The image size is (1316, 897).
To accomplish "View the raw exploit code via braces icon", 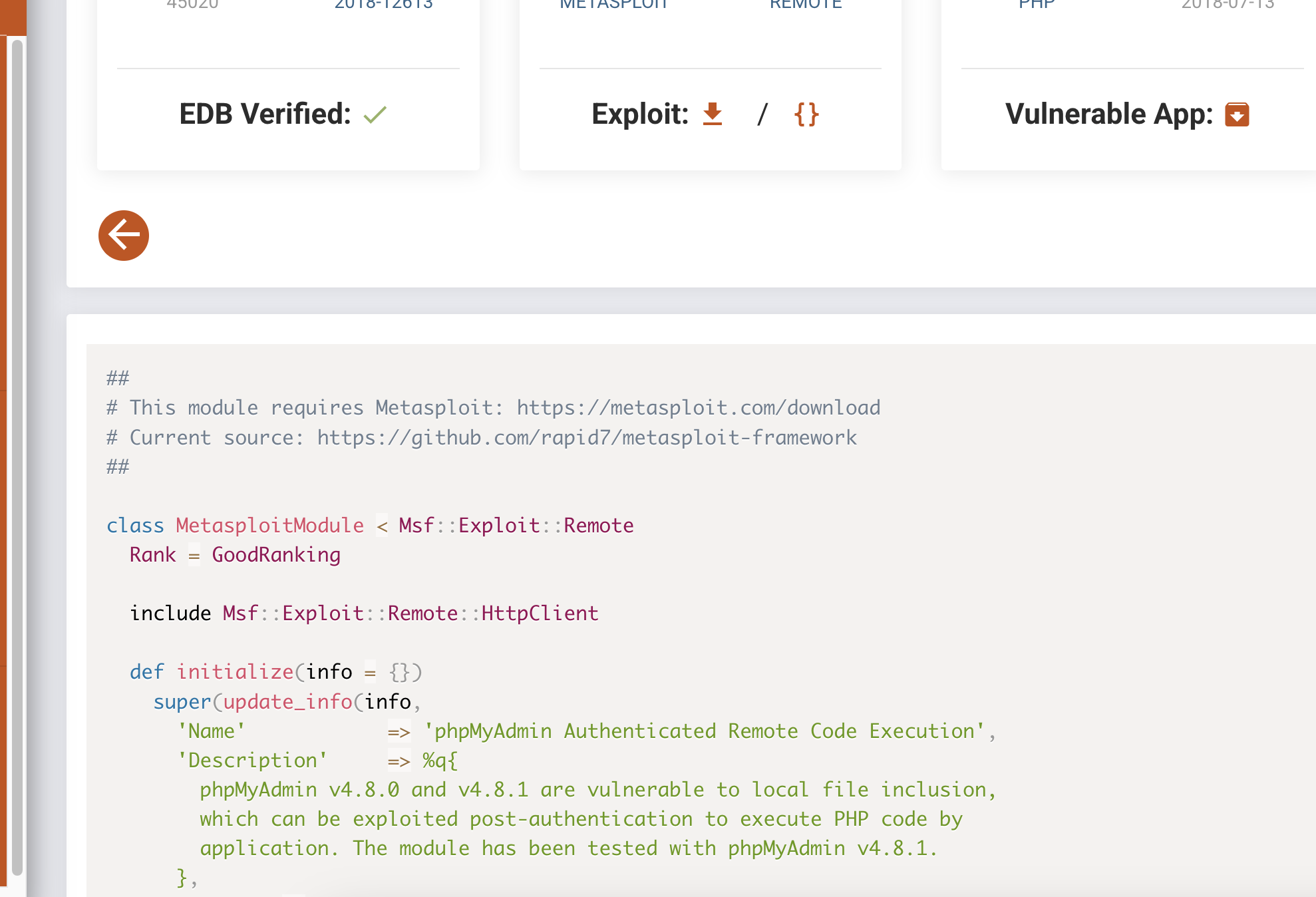I will click(806, 114).
